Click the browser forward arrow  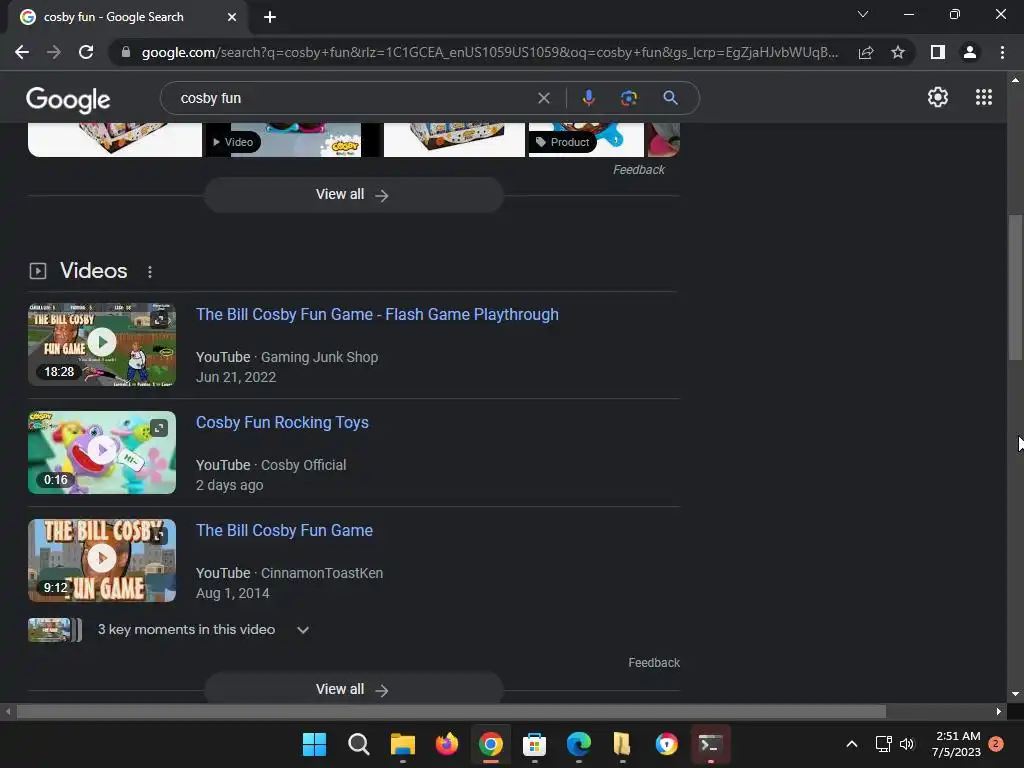[54, 52]
